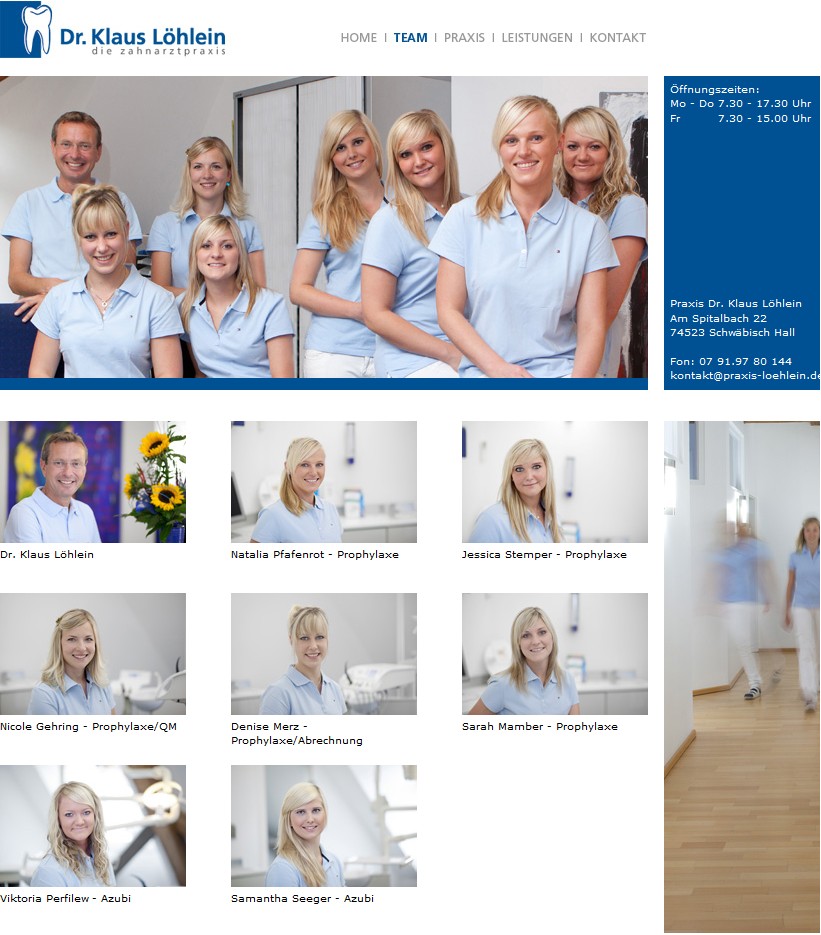Select Natalia Pfafenrot's portrait photo
This screenshot has width=821, height=935.
(x=323, y=482)
